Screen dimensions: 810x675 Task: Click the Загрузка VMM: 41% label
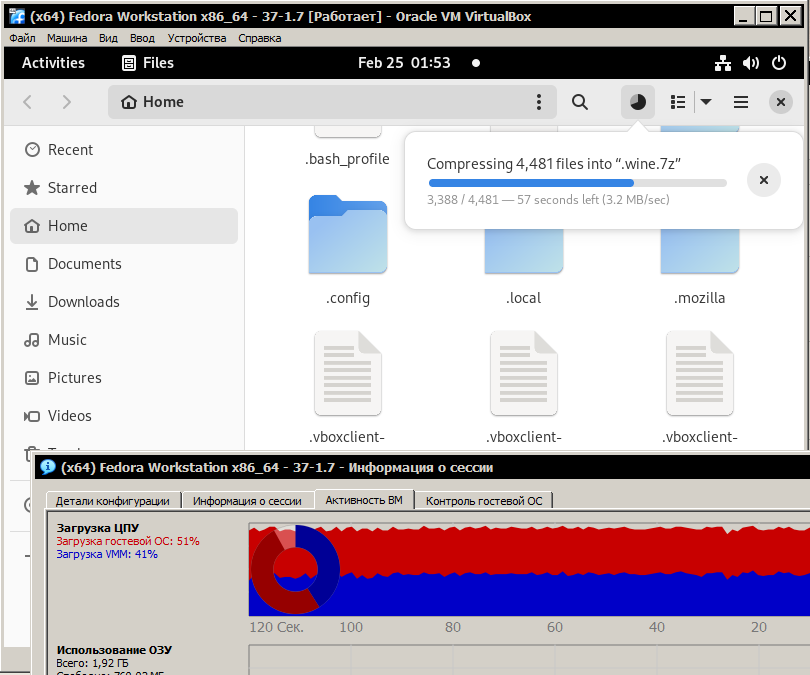point(107,554)
